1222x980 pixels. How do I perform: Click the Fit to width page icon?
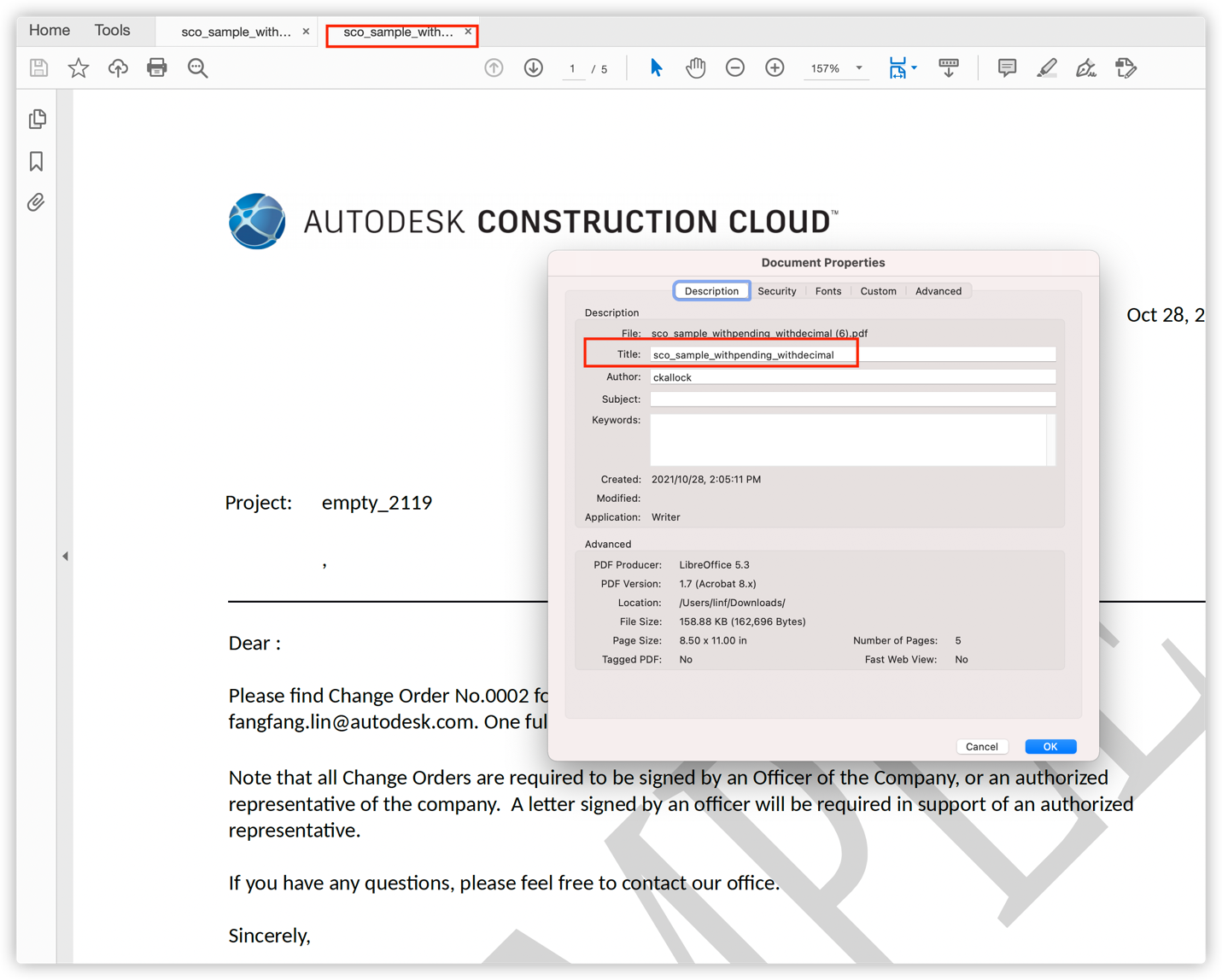coord(897,68)
